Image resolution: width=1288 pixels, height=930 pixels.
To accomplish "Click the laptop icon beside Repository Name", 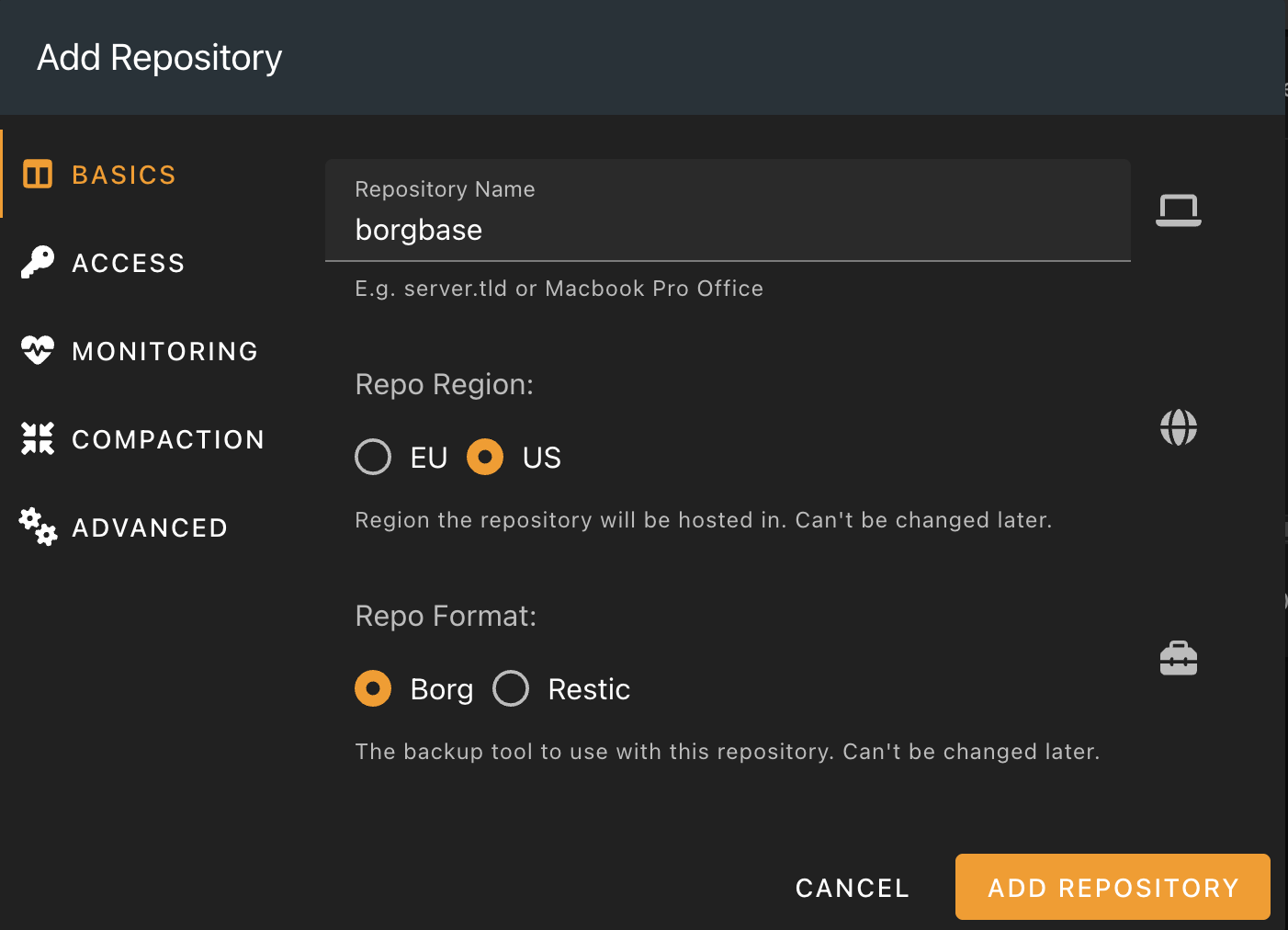I will point(1178,210).
